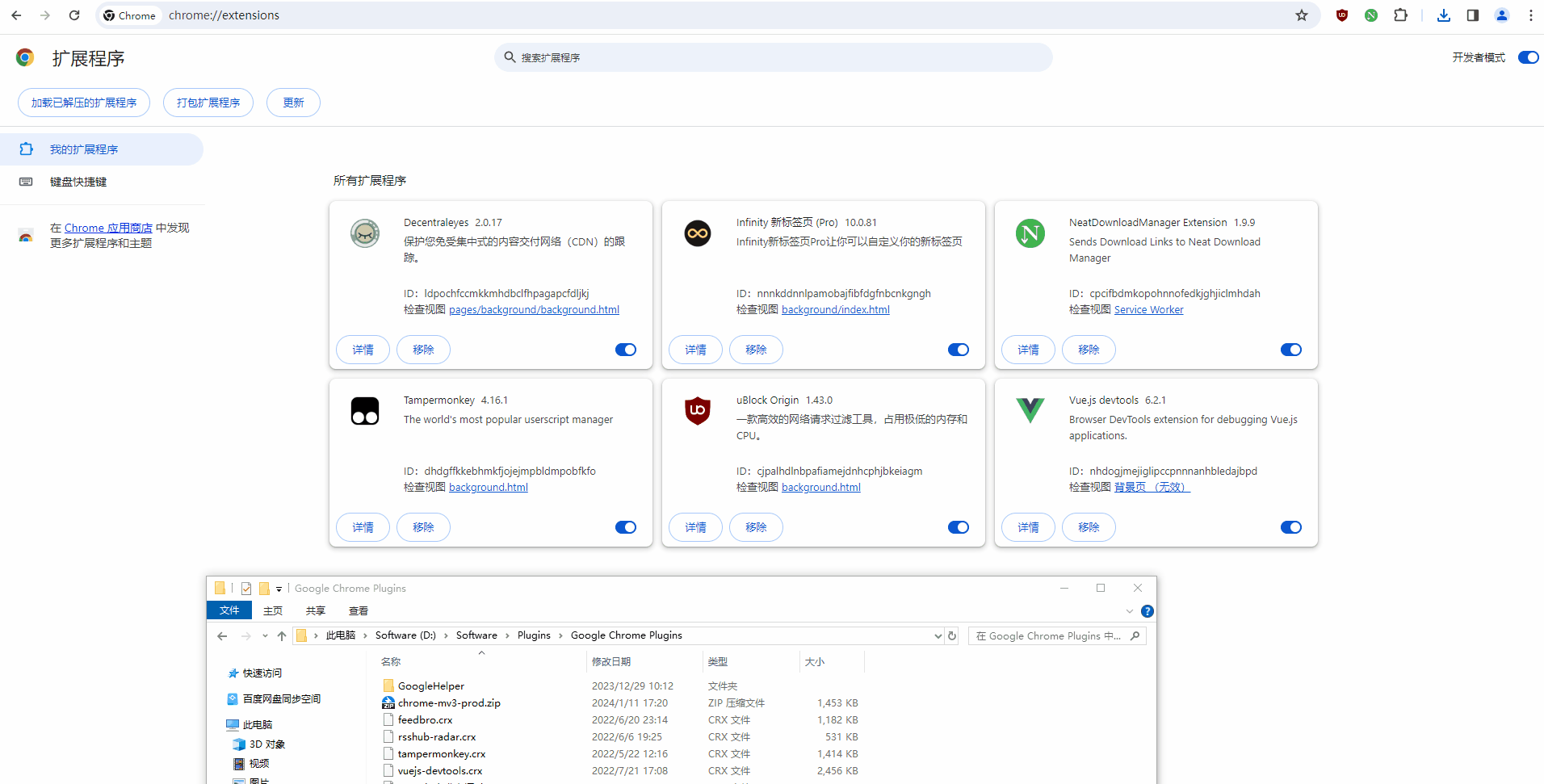
Task: Open the extensions puzzle-piece menu icon
Action: click(x=1401, y=15)
